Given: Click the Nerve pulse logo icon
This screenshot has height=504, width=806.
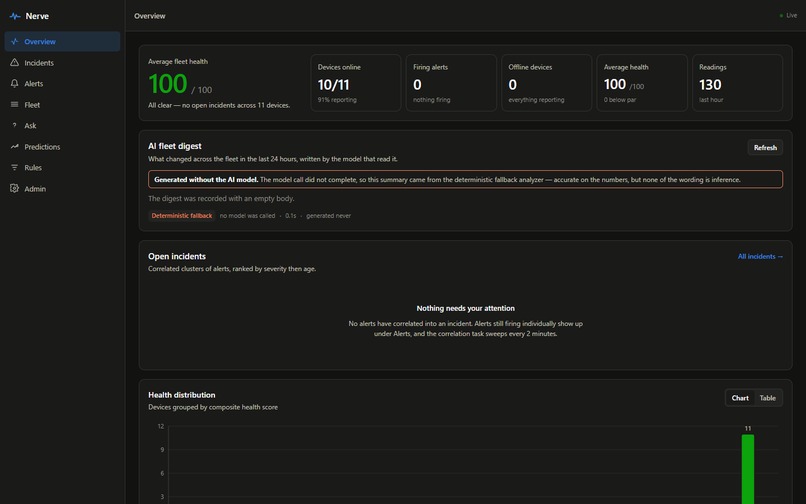Looking at the screenshot, I should pyautogui.click(x=15, y=16).
